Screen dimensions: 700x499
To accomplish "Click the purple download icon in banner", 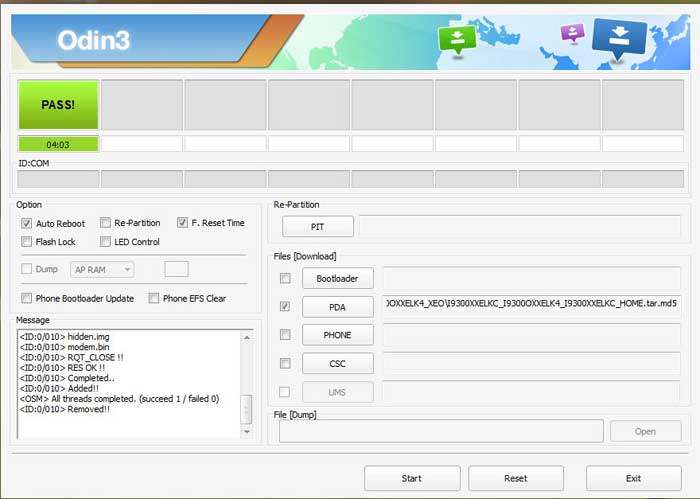I will point(572,33).
